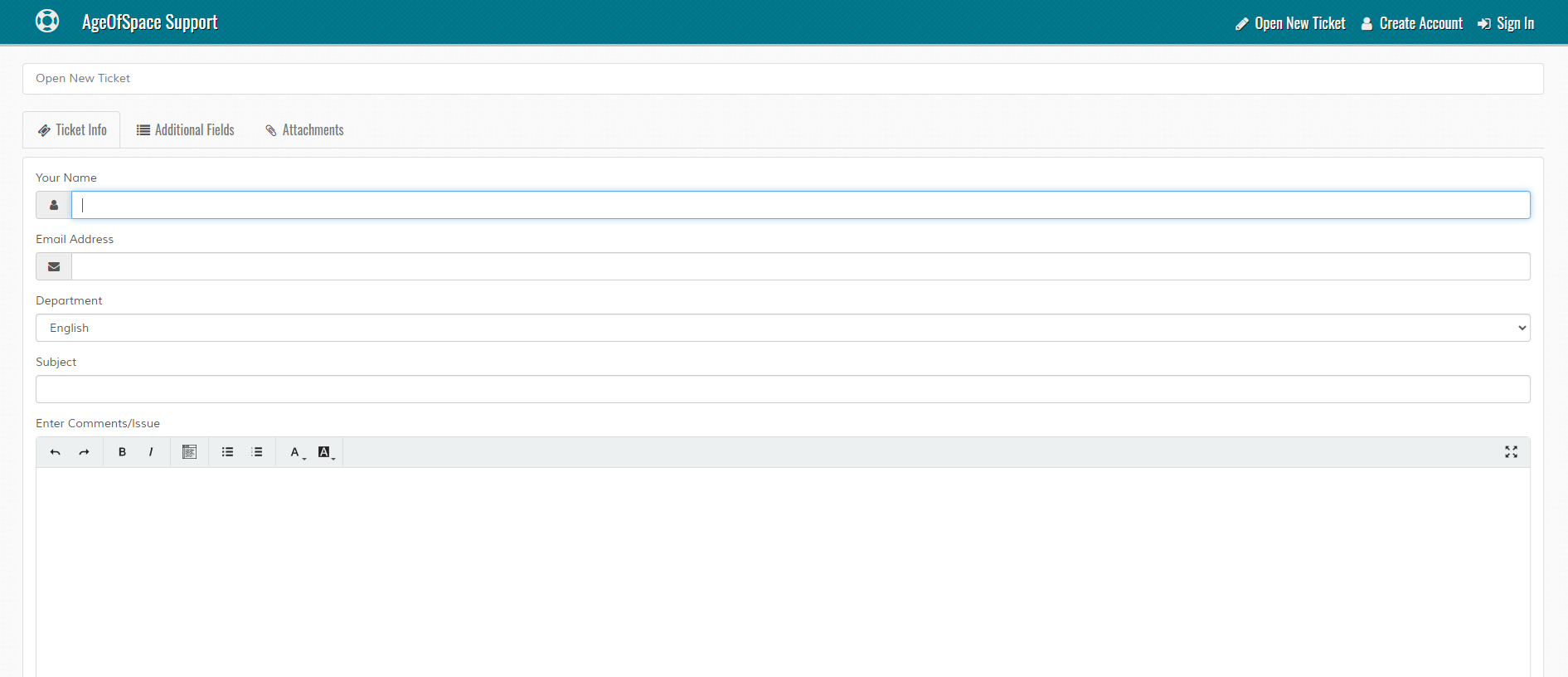
Task: Focus the Your Name input field
Action: tap(801, 205)
